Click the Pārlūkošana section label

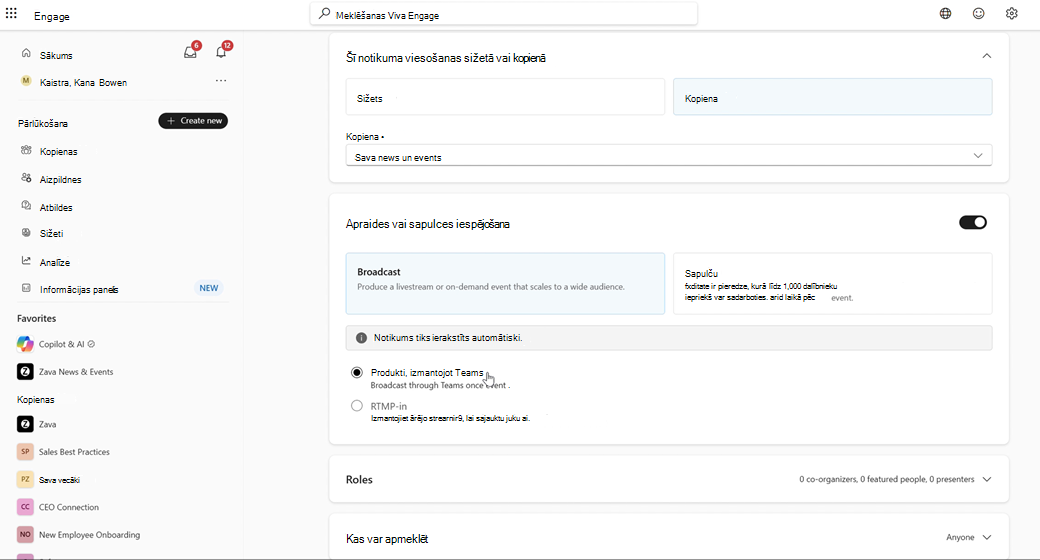point(42,123)
